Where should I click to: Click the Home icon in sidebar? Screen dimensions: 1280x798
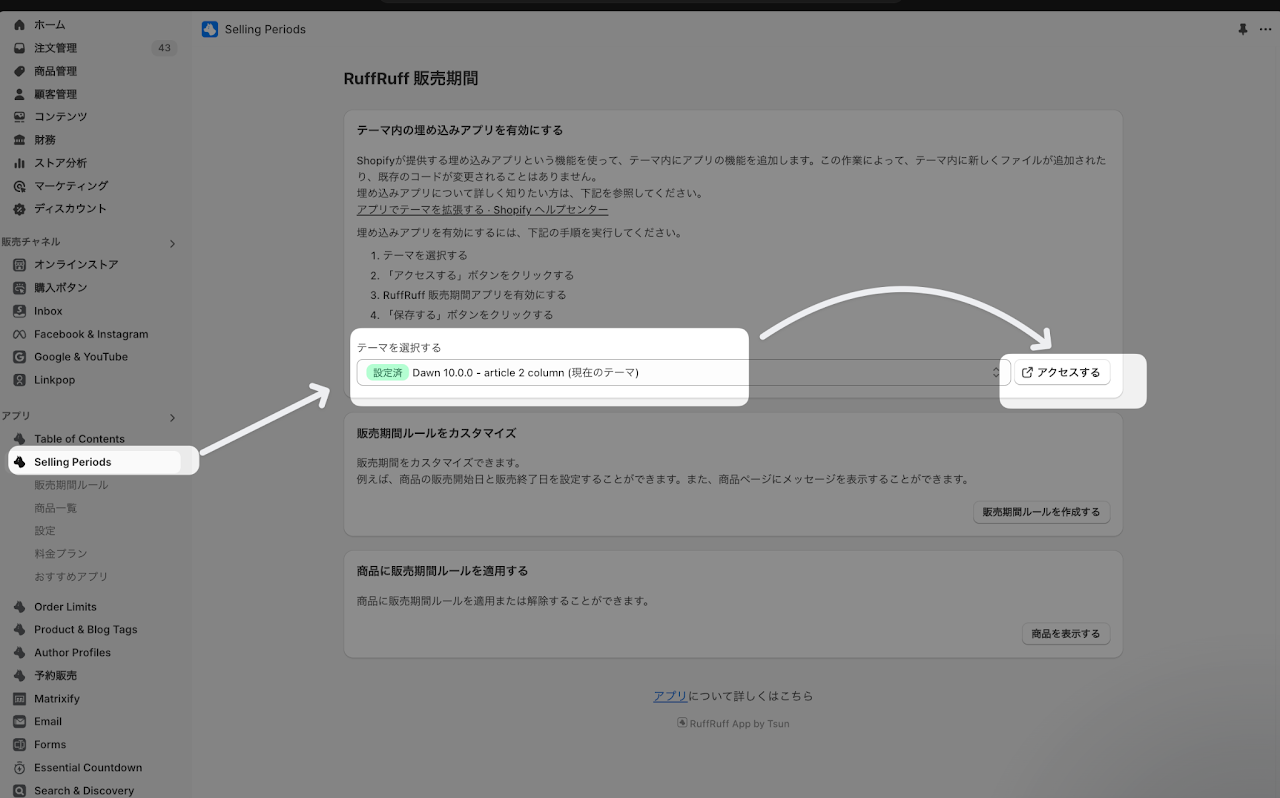point(19,25)
